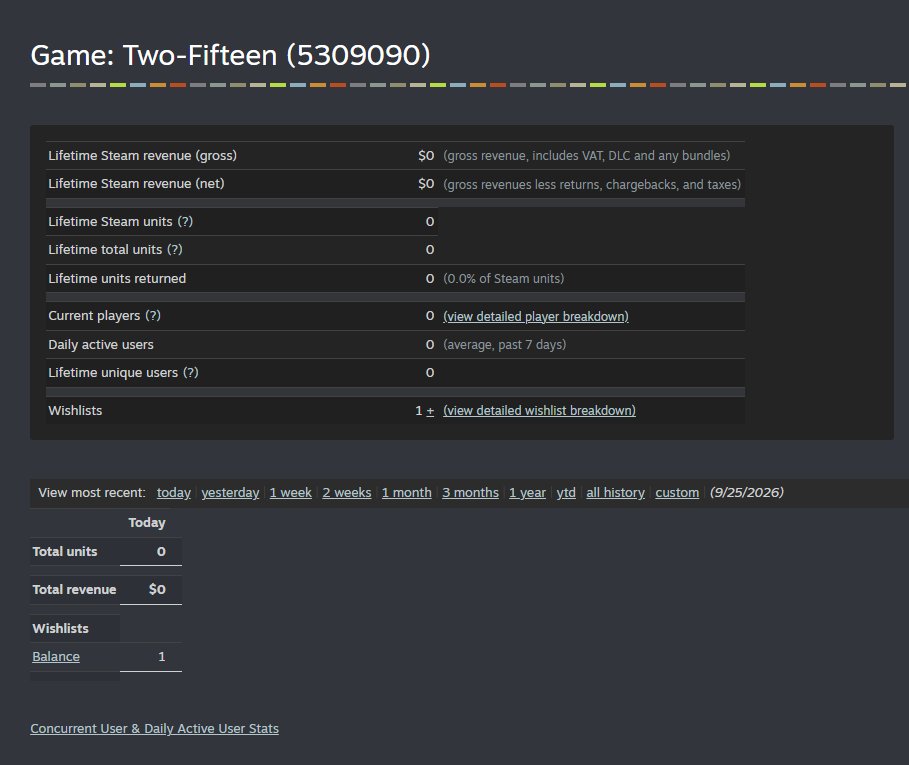Show the '2 weeks' time range
Screen dimensions: 909x765
point(347,493)
